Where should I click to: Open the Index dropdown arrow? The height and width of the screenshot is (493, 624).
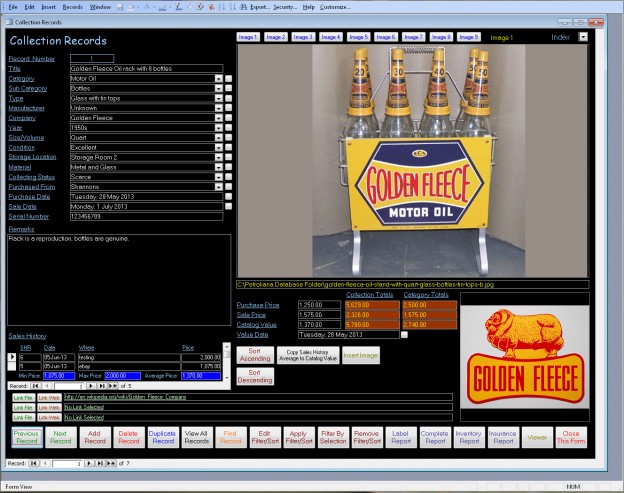(583, 37)
